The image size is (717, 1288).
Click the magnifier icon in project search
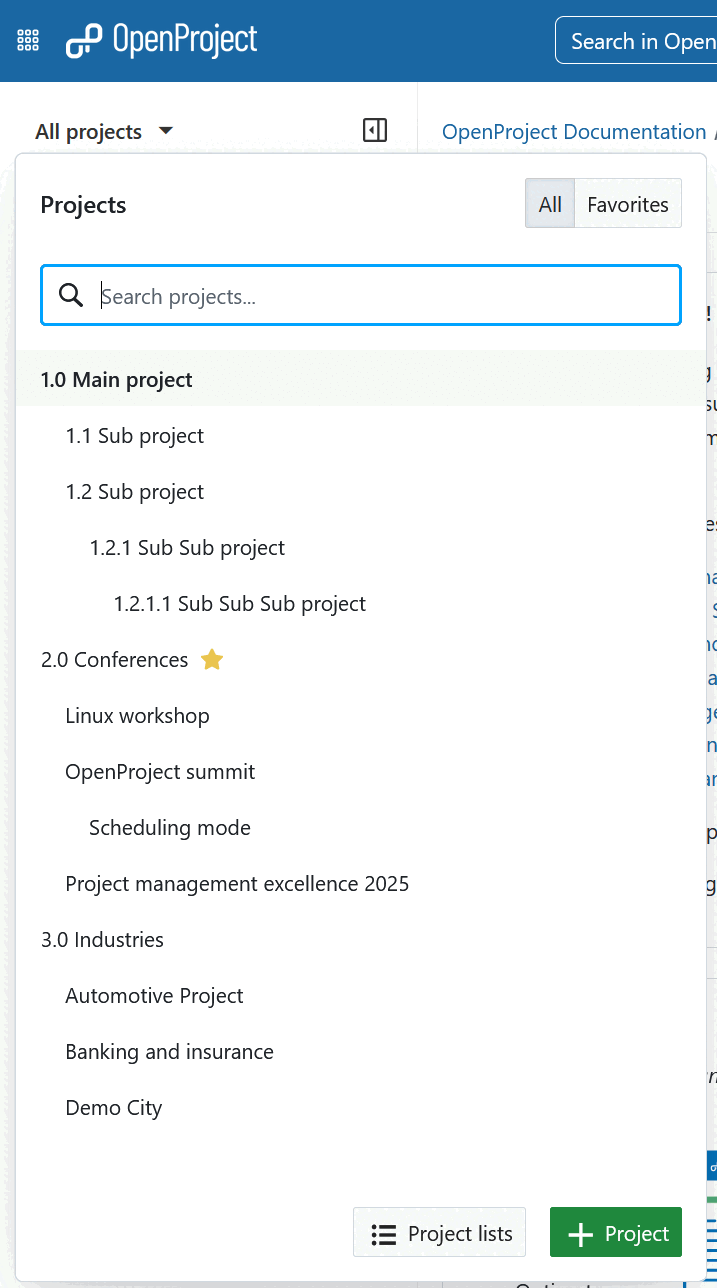(x=70, y=294)
